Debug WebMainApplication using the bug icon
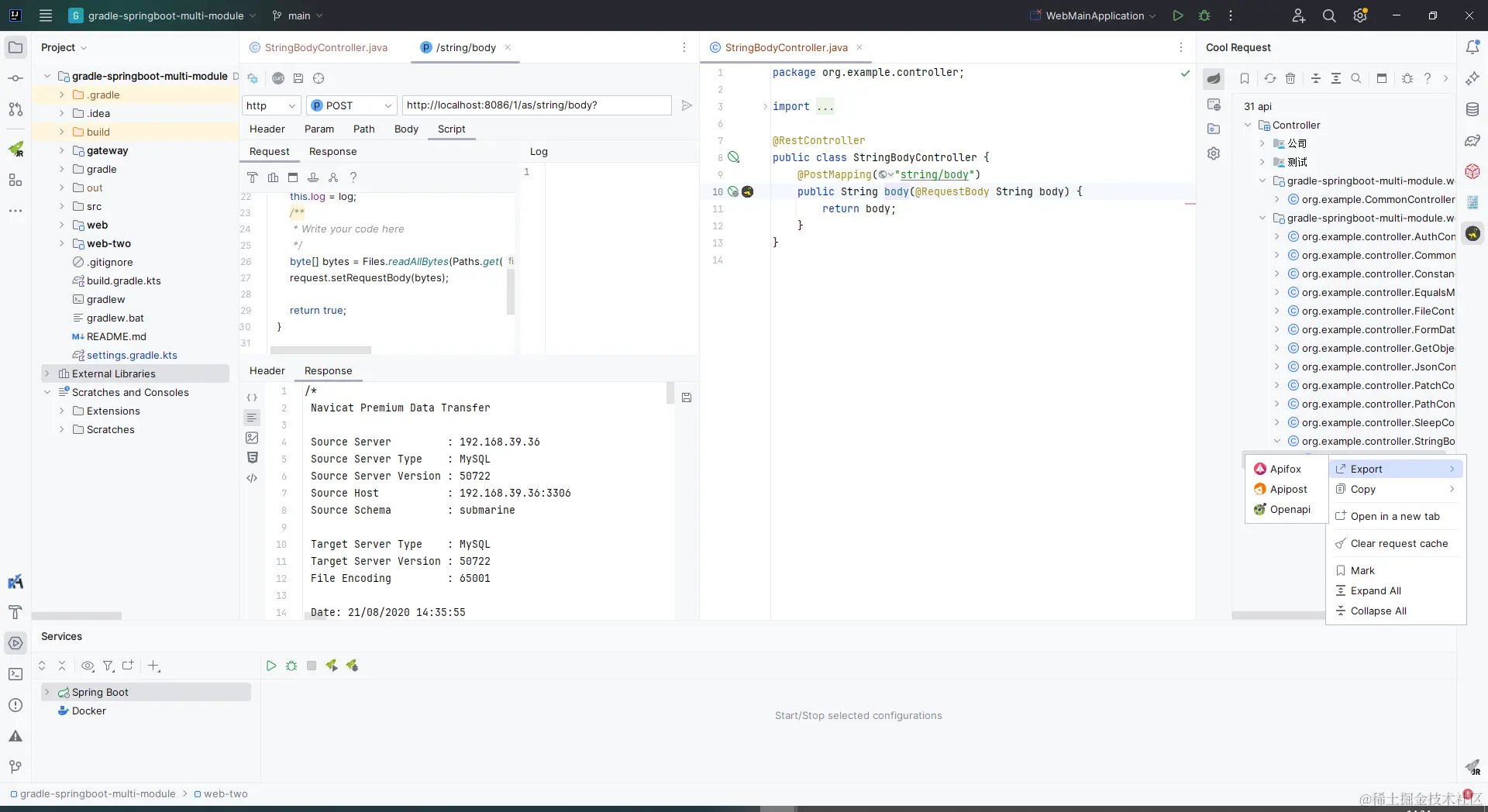 (1204, 15)
